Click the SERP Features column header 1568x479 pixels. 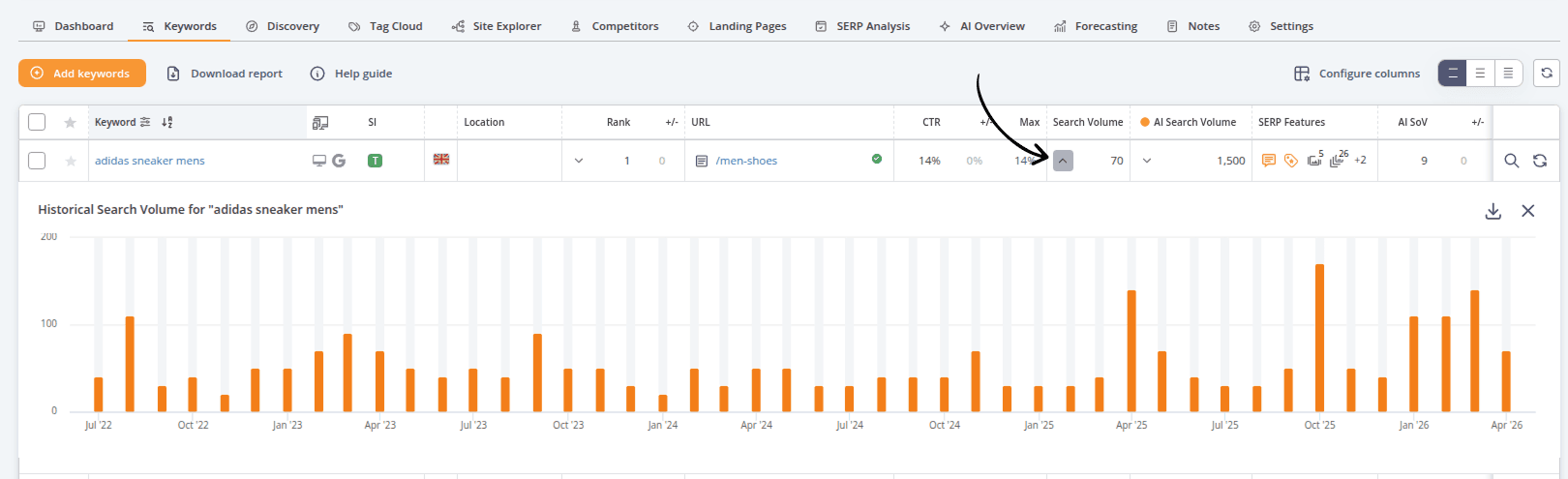(1291, 122)
